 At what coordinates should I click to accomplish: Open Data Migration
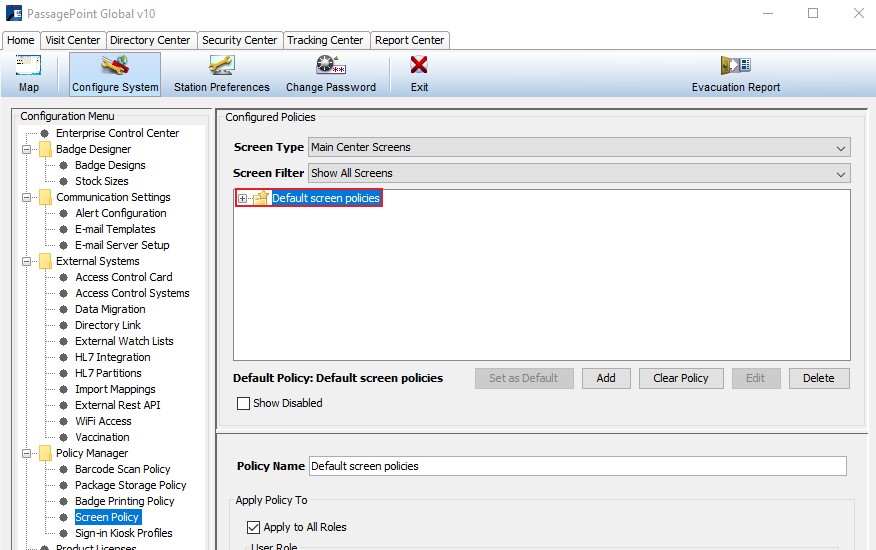110,309
